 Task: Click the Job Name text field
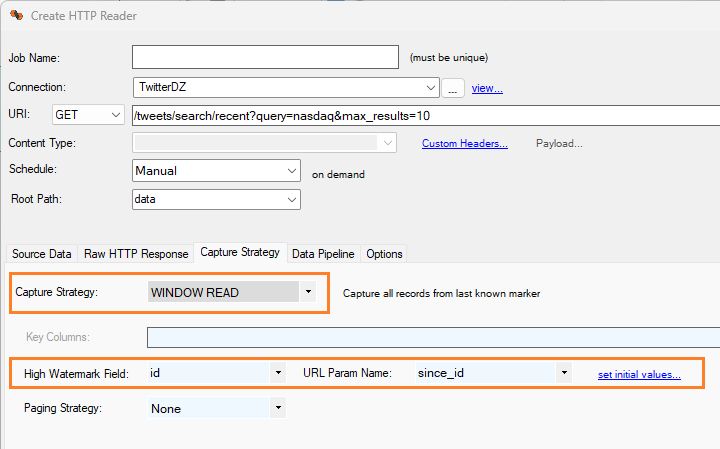(x=265, y=58)
